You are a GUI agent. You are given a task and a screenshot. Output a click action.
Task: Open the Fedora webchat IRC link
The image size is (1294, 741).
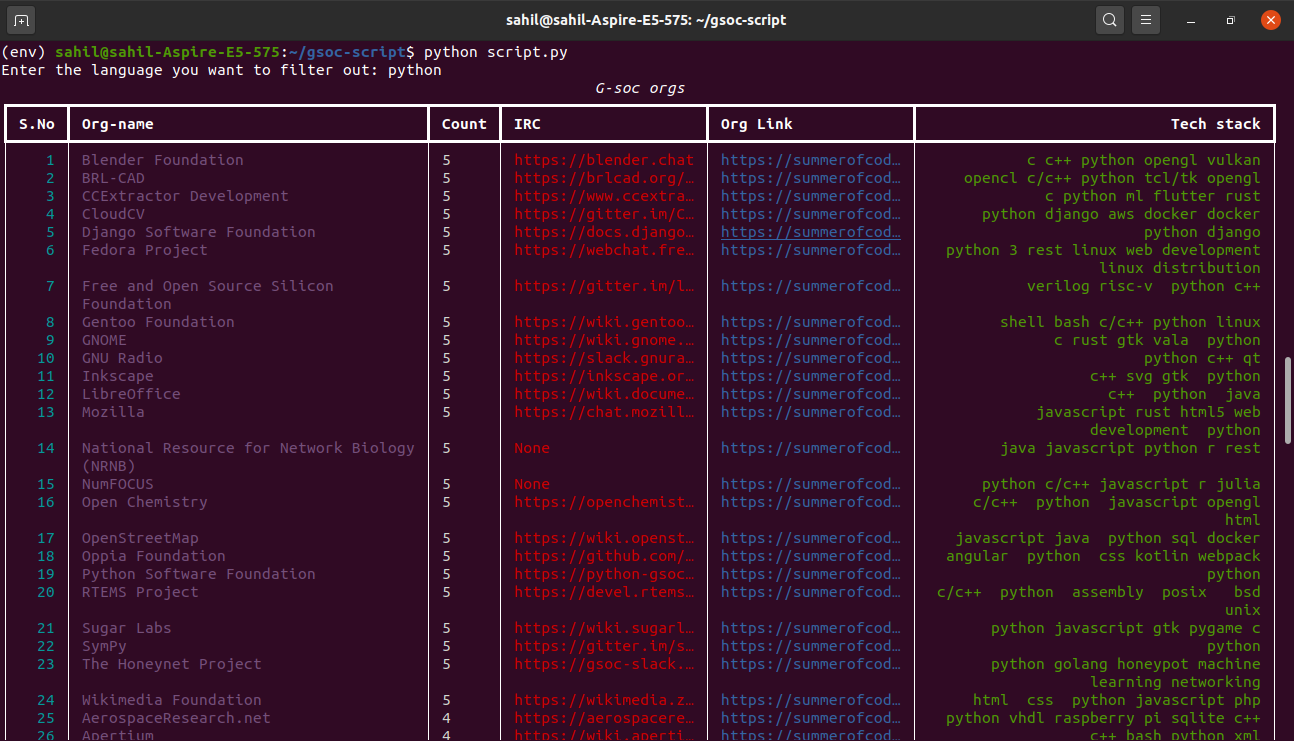604,250
